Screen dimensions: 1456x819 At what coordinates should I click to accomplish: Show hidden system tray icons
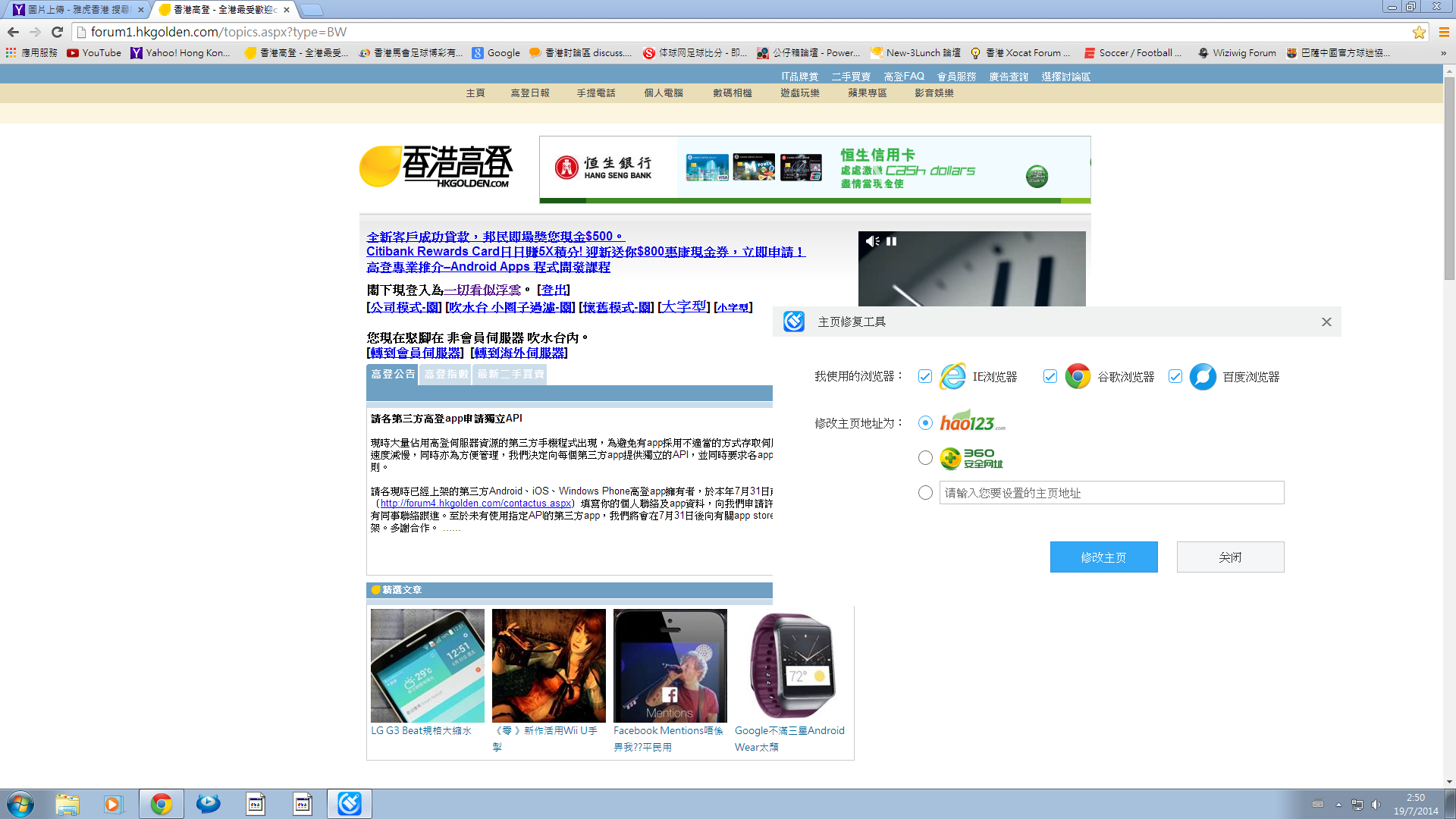pos(1338,804)
